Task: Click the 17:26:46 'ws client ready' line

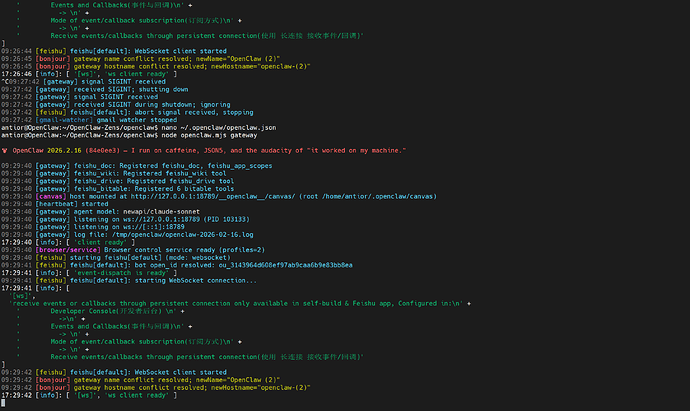Action: tap(89, 74)
